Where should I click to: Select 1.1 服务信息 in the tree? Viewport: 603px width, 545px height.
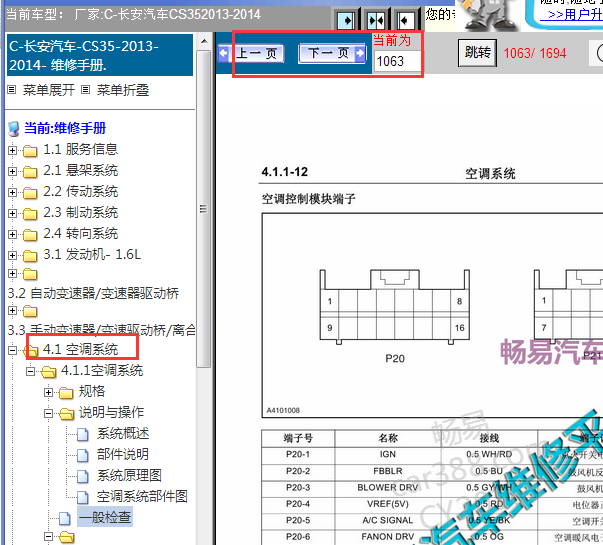pyautogui.click(x=80, y=149)
